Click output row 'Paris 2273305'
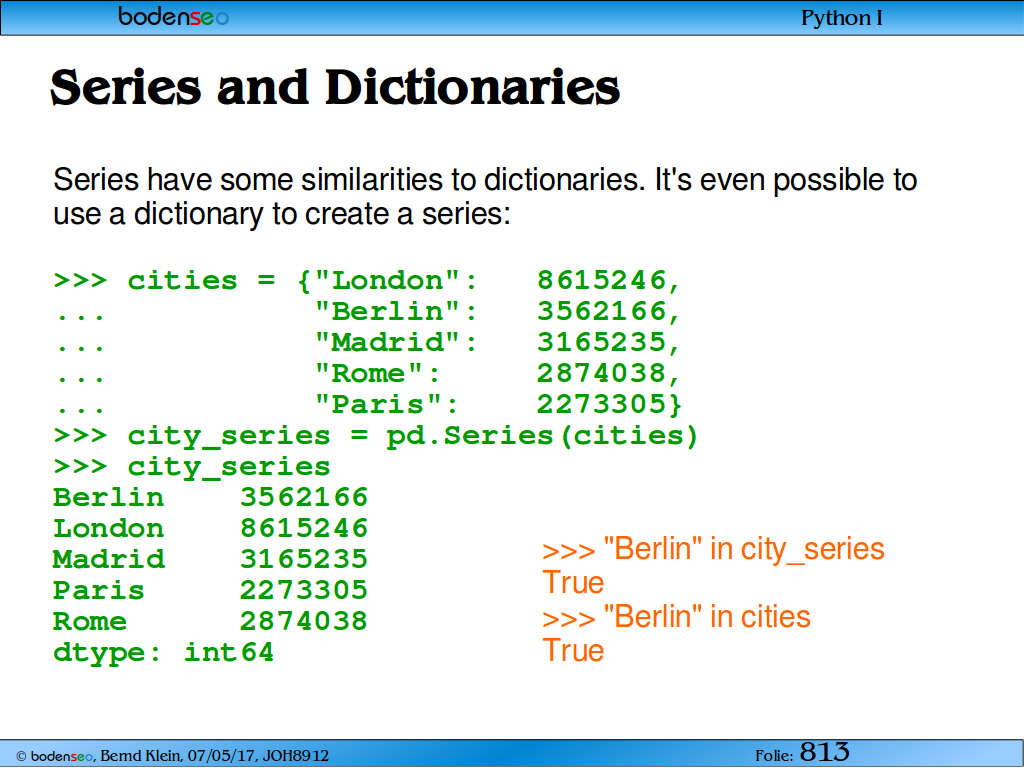The image size is (1024, 768). pyautogui.click(x=210, y=590)
